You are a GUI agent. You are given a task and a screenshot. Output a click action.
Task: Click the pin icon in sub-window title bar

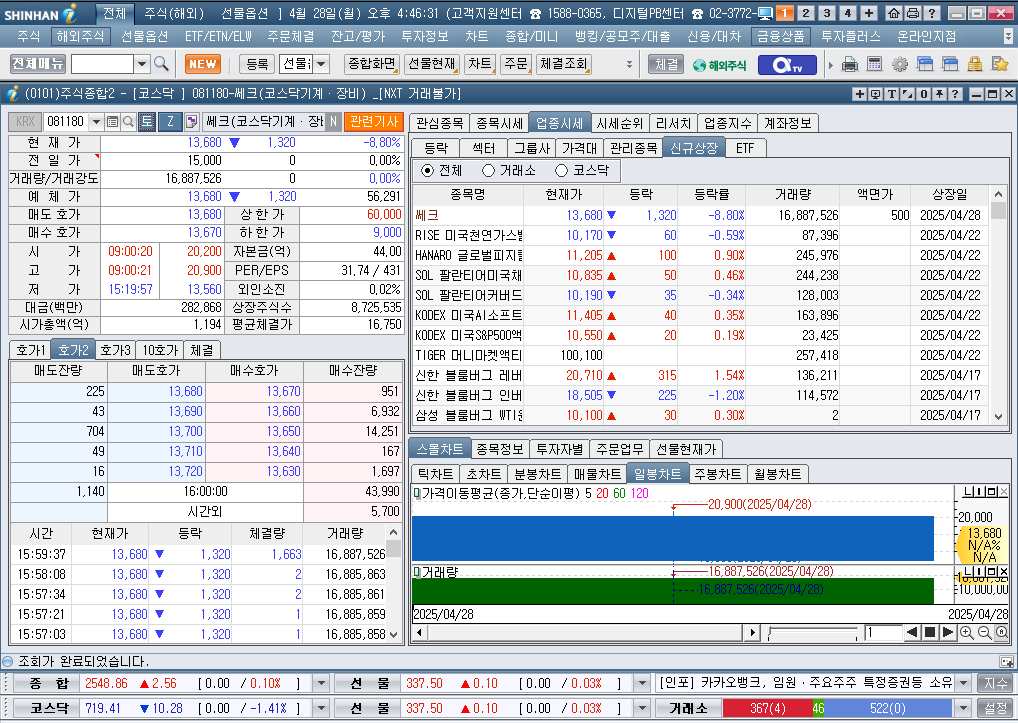(939, 94)
